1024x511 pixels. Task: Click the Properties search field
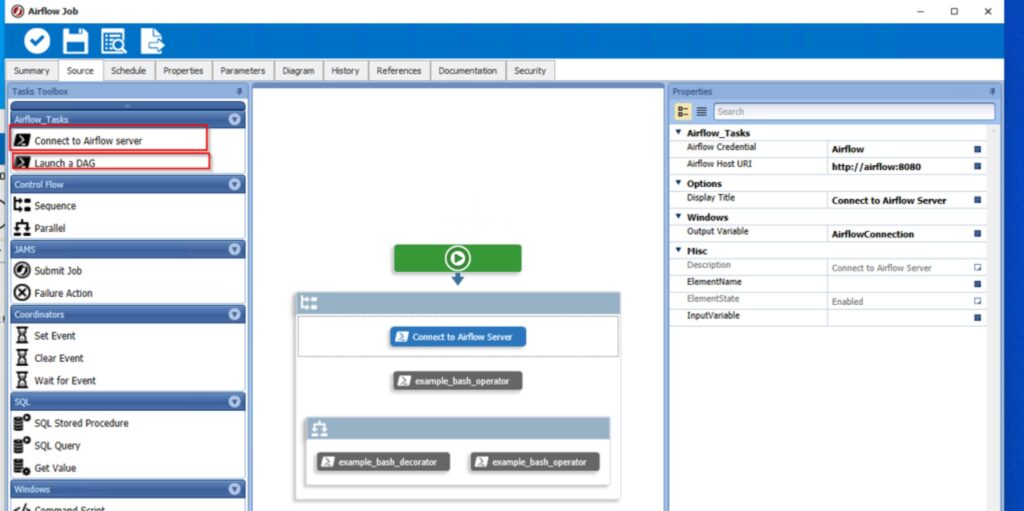pos(853,112)
